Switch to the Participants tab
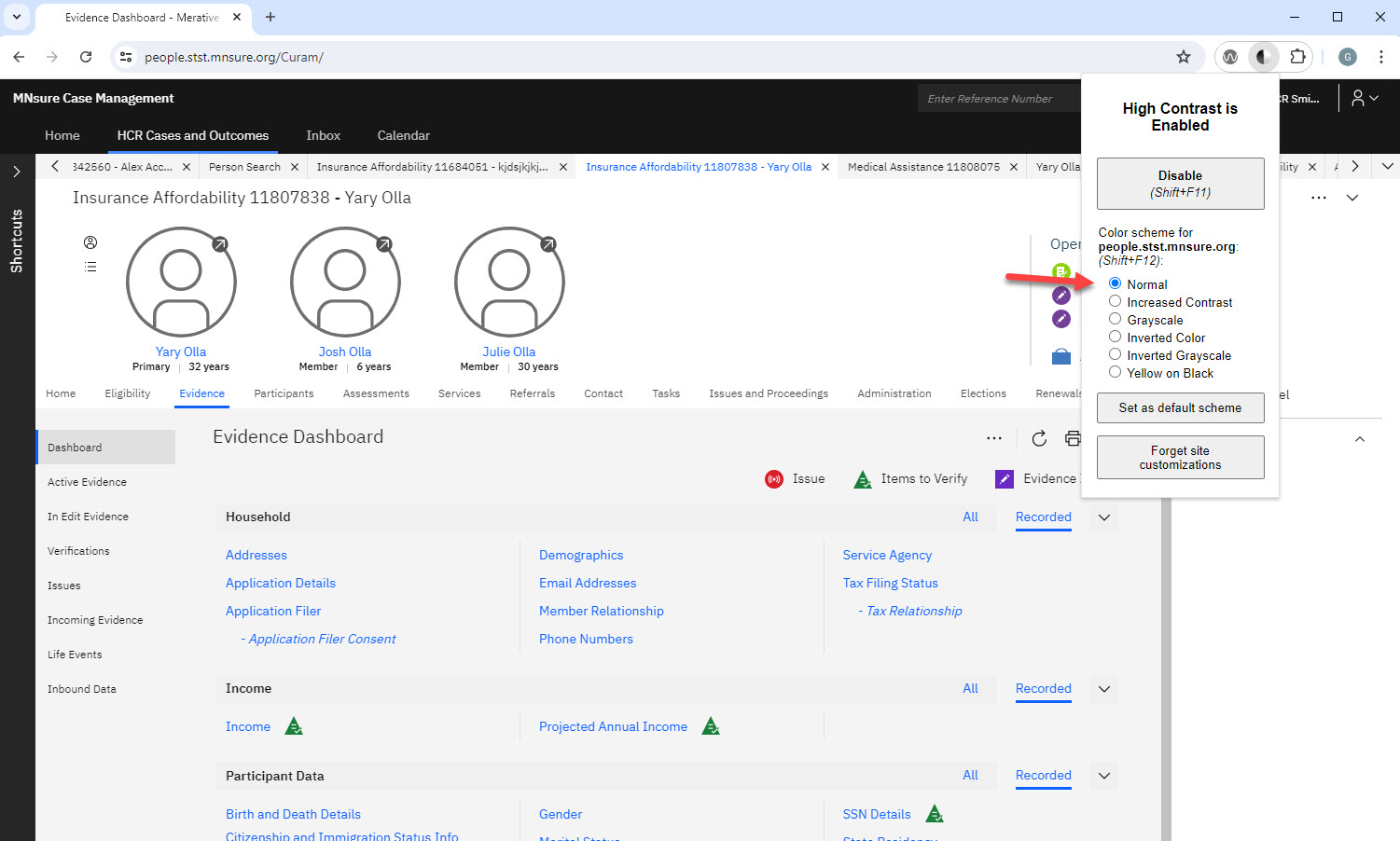Image resolution: width=1400 pixels, height=841 pixels. (284, 393)
